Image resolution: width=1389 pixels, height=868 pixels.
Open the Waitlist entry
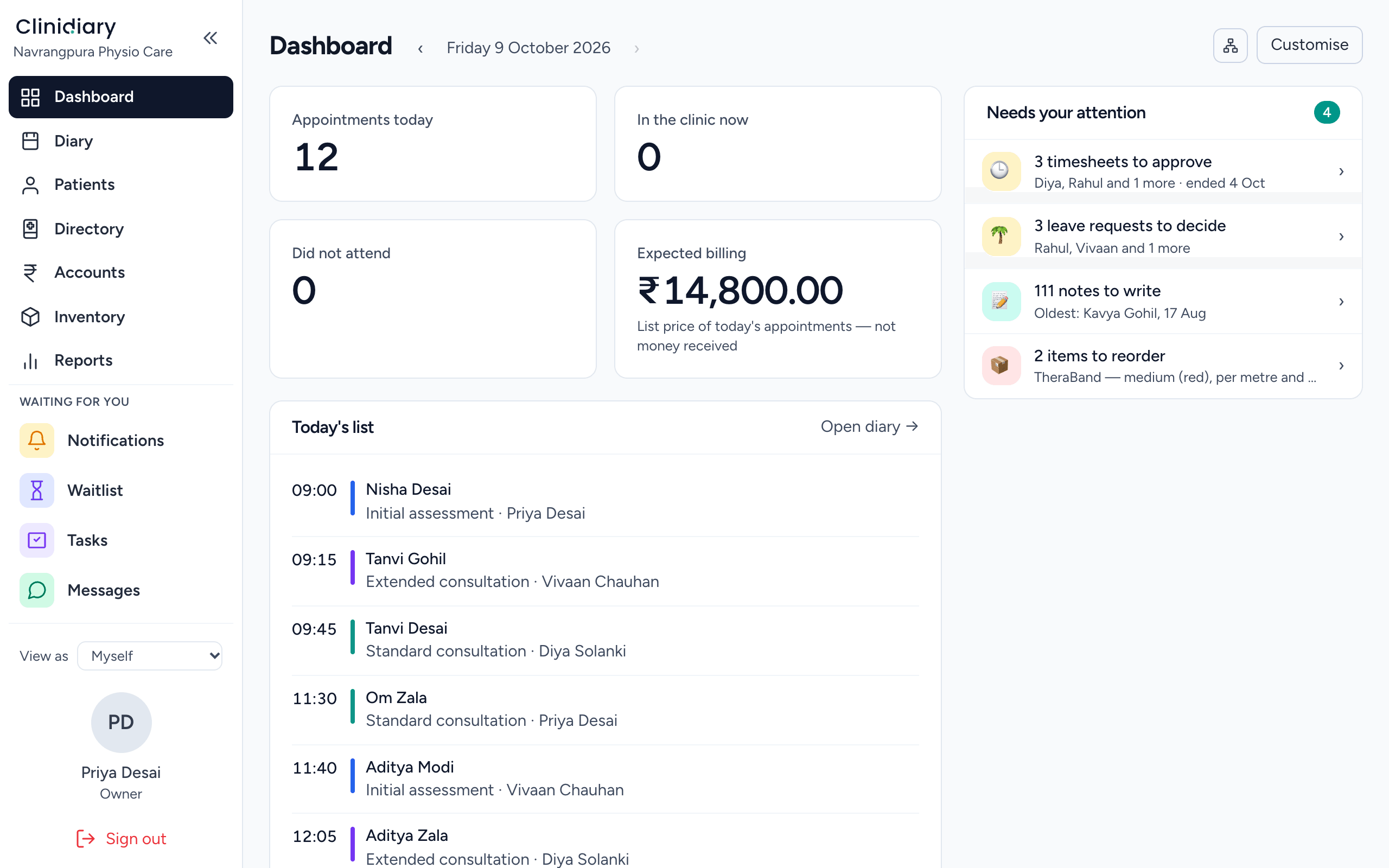pos(121,490)
